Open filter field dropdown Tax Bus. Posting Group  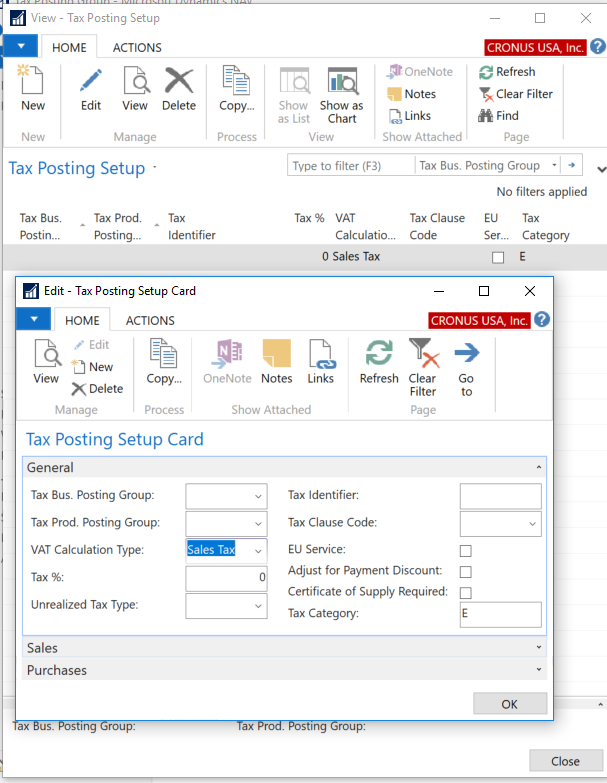(x=554, y=165)
